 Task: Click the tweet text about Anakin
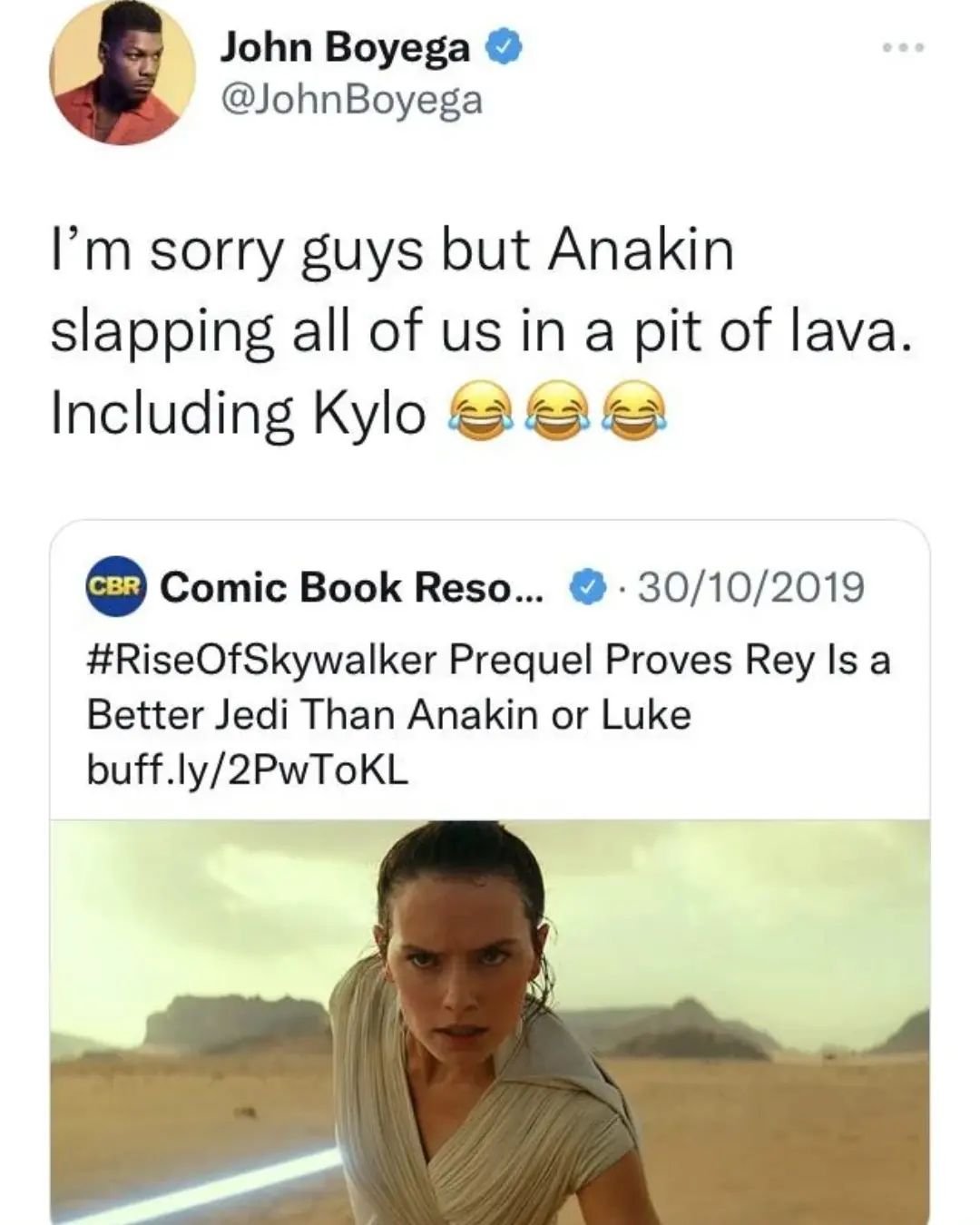(x=479, y=331)
